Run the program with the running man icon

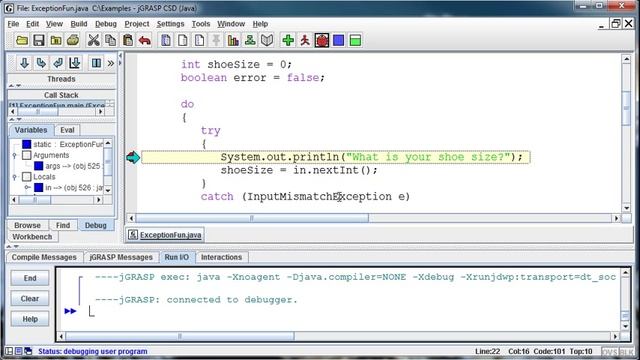click(305, 40)
